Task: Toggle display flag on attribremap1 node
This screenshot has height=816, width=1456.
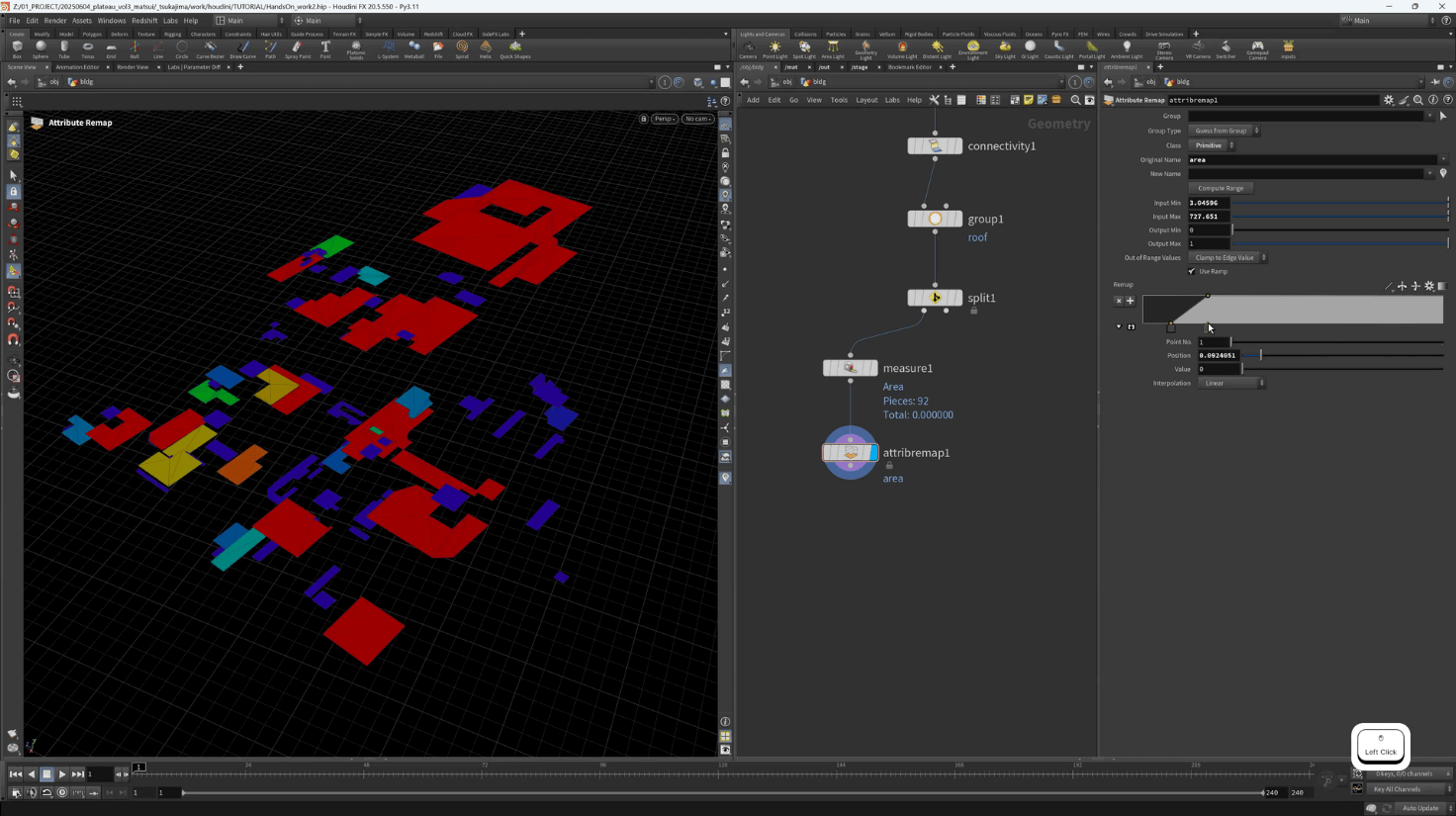Action: [873, 453]
